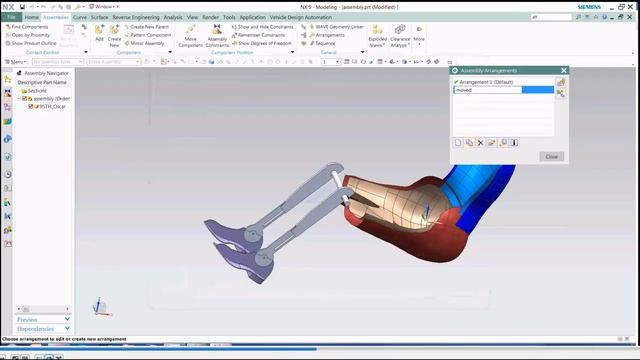Viewport: 640px width, 360px height.
Task: Click the Information icon in arrangements dialog
Action: click(514, 143)
